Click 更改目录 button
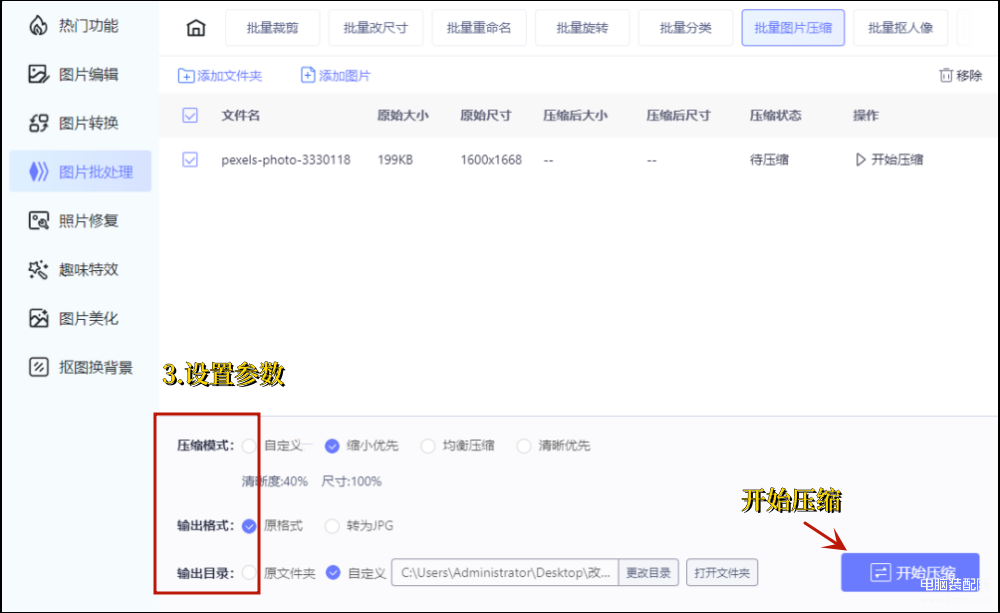Viewport: 1000px width, 613px height. 649,573
